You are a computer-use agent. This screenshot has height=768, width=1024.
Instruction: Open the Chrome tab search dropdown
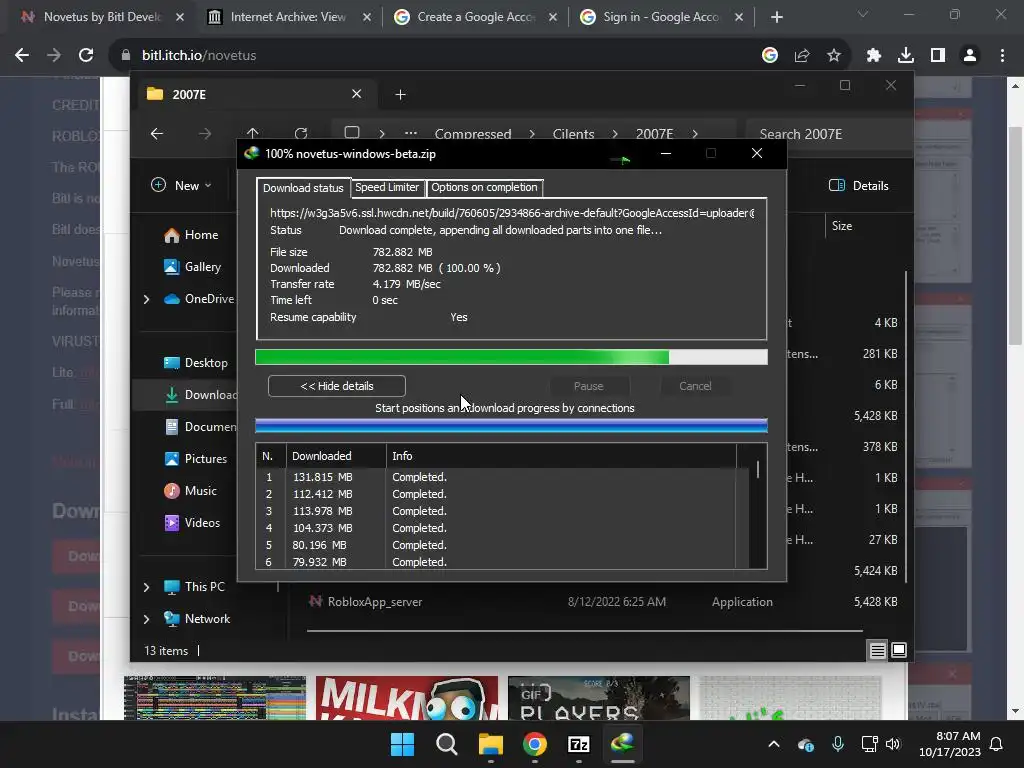point(863,14)
